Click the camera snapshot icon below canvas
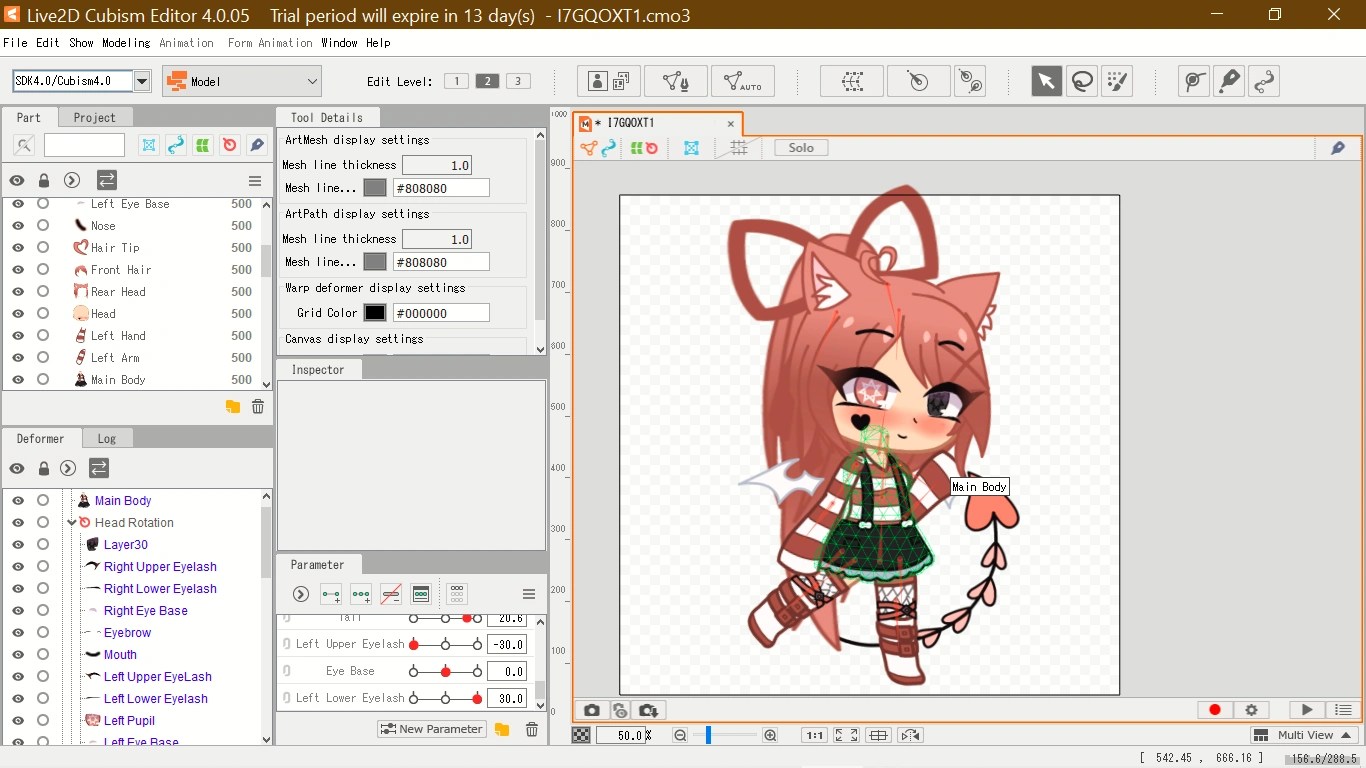The image size is (1366, 768). coord(592,710)
